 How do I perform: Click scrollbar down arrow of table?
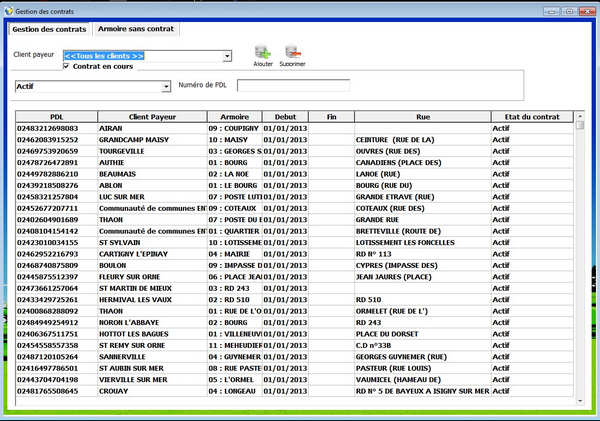tap(580, 401)
